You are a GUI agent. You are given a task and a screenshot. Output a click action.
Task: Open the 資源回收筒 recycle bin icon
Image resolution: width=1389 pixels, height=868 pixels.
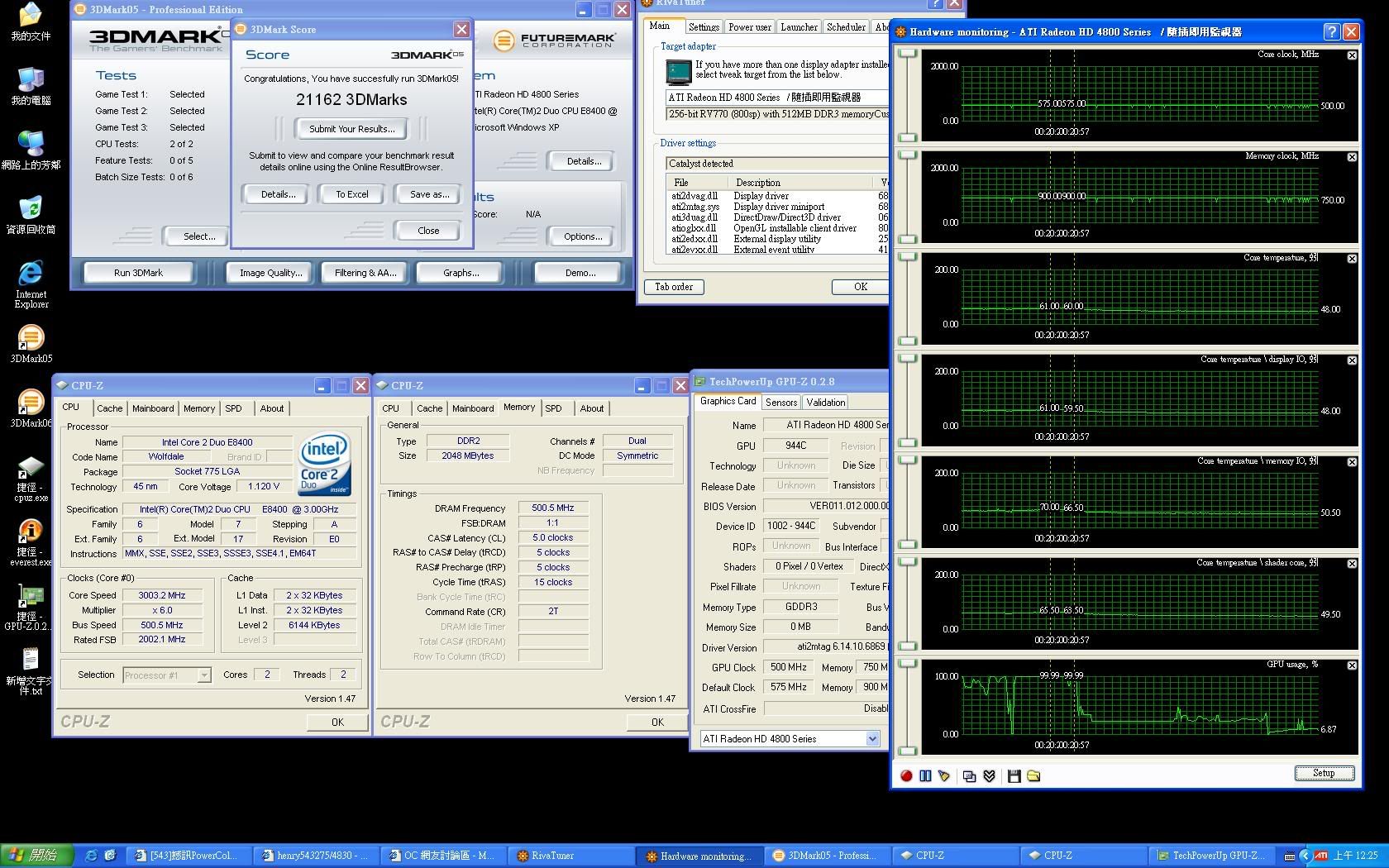(31, 214)
